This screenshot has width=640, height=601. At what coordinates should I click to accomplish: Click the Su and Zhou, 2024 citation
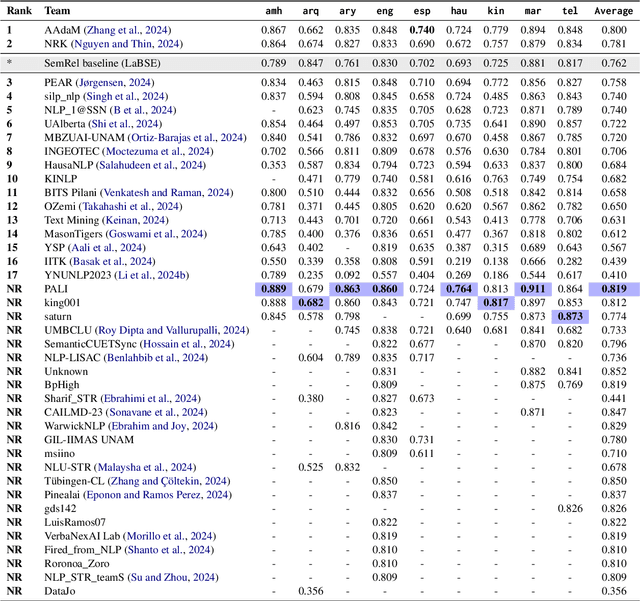pos(175,577)
